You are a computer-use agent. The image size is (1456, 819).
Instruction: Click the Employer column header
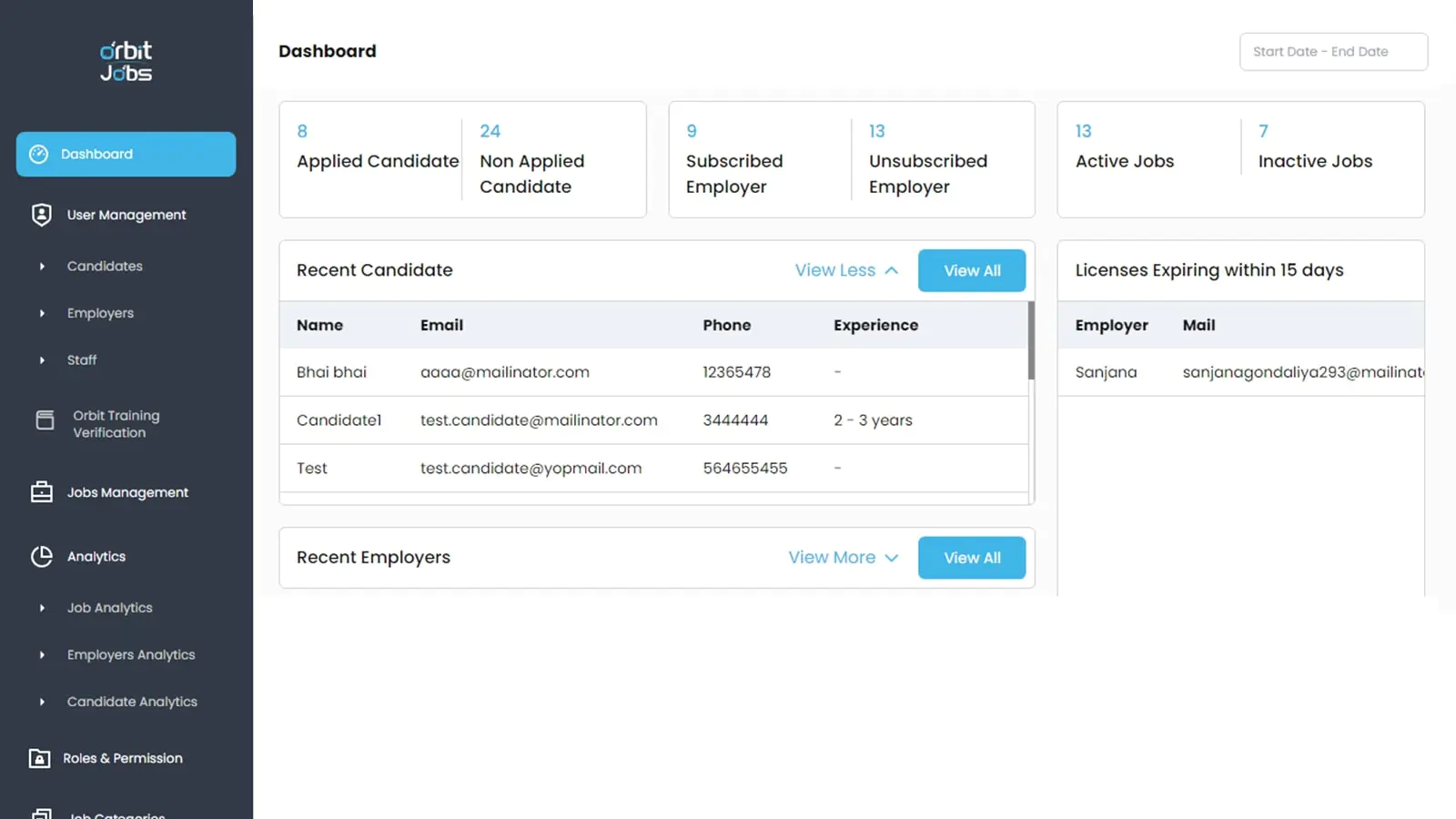pyautogui.click(x=1111, y=325)
